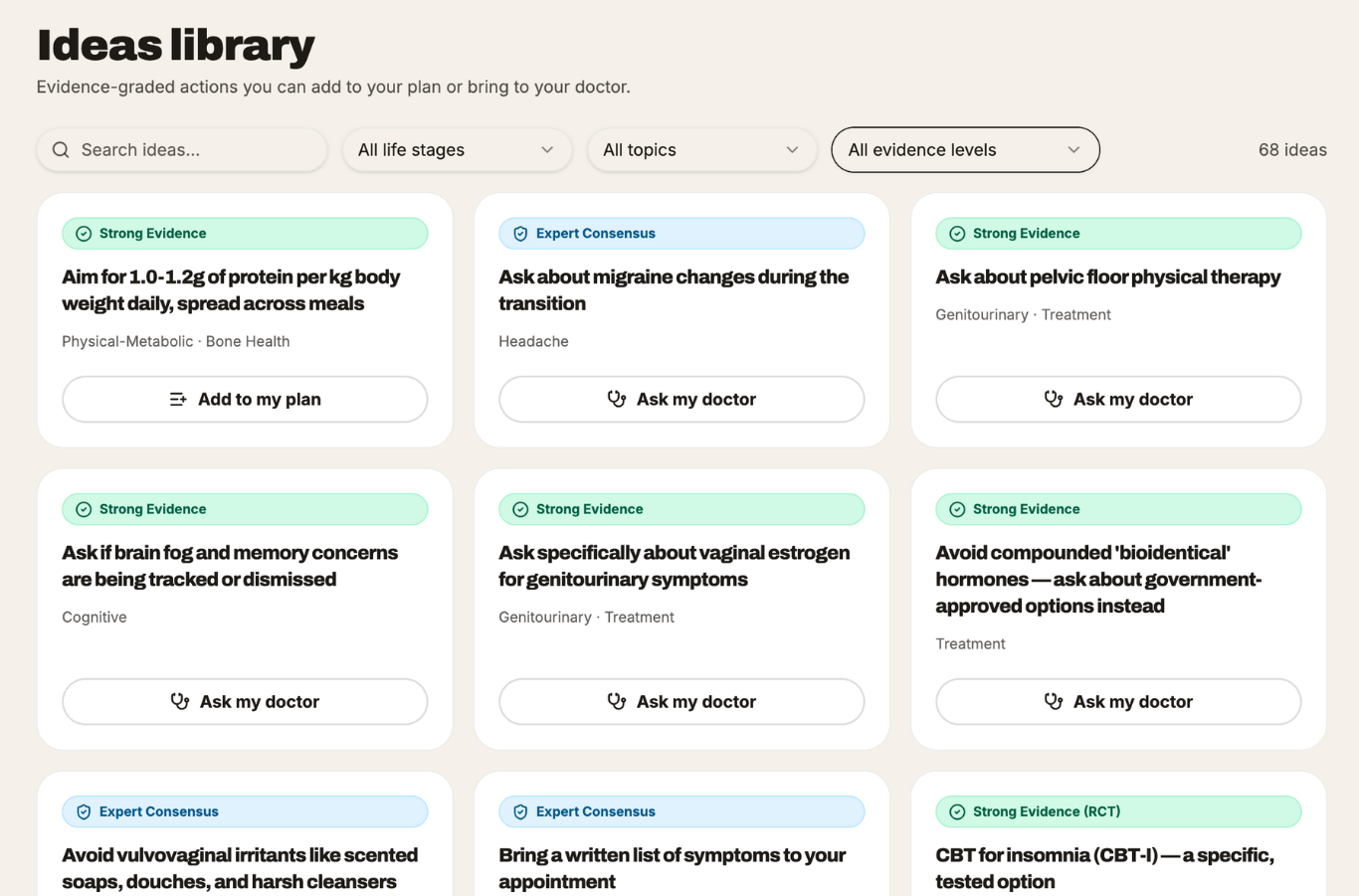The width and height of the screenshot is (1359, 896).
Task: Open the protein per kg body weight idea
Action: click(231, 290)
